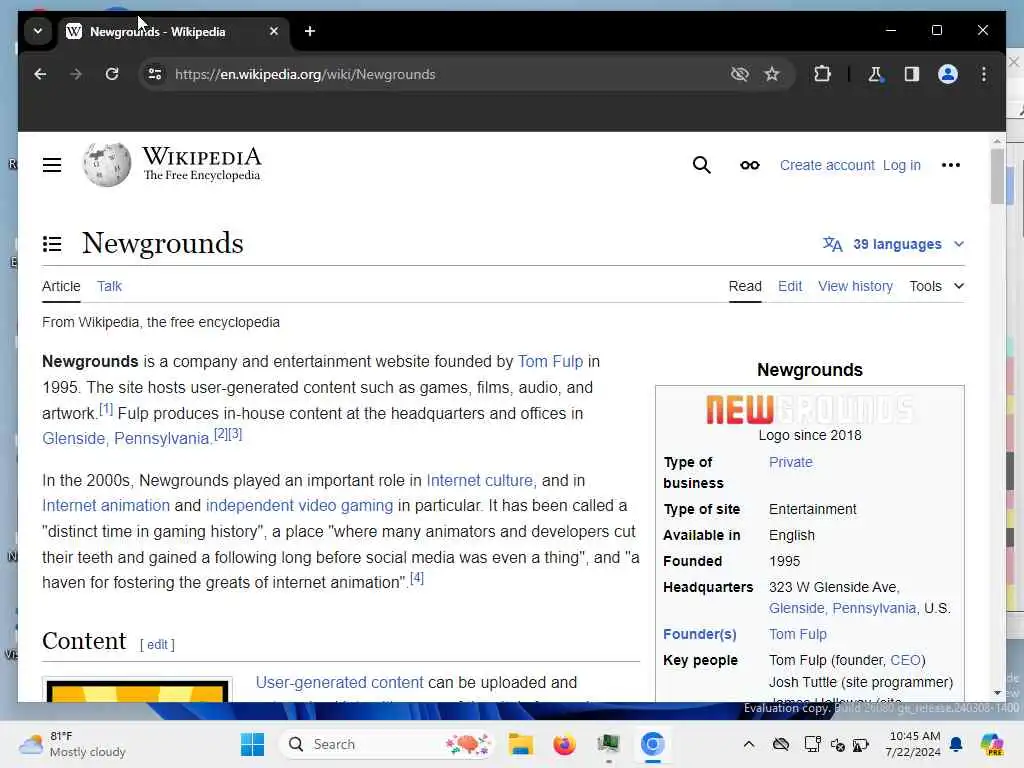Open the Edit tab

790,286
